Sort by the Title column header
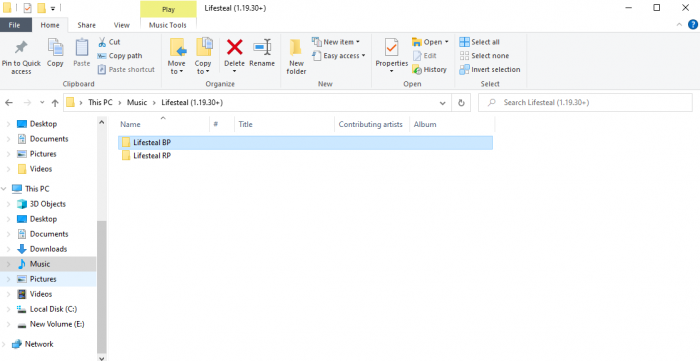The height and width of the screenshot is (361, 700). (x=284, y=124)
